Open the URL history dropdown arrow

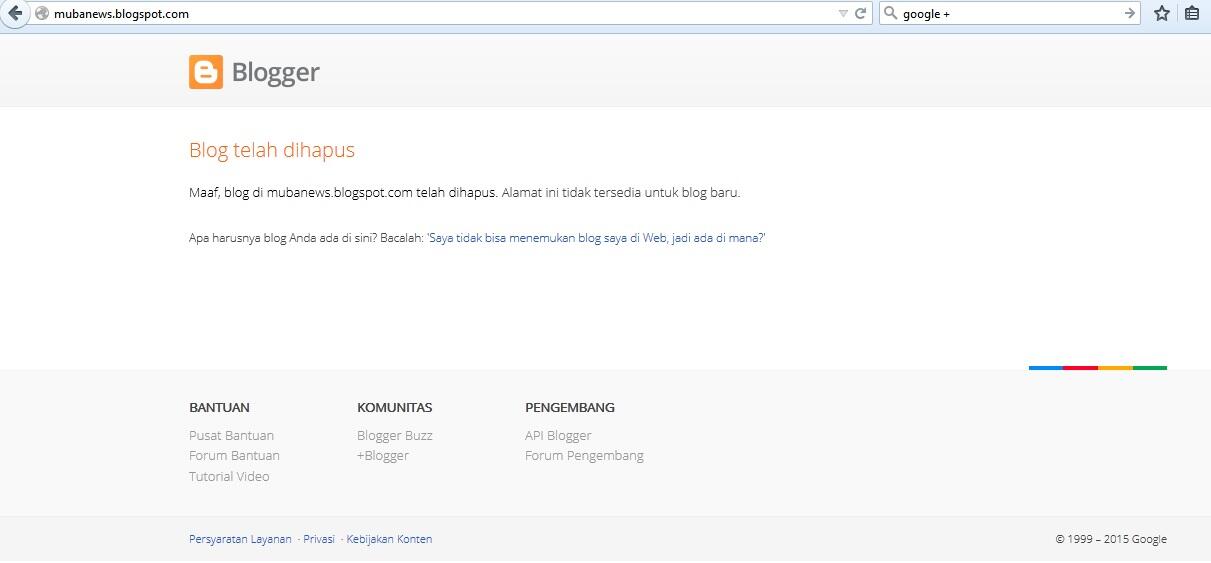tap(843, 14)
